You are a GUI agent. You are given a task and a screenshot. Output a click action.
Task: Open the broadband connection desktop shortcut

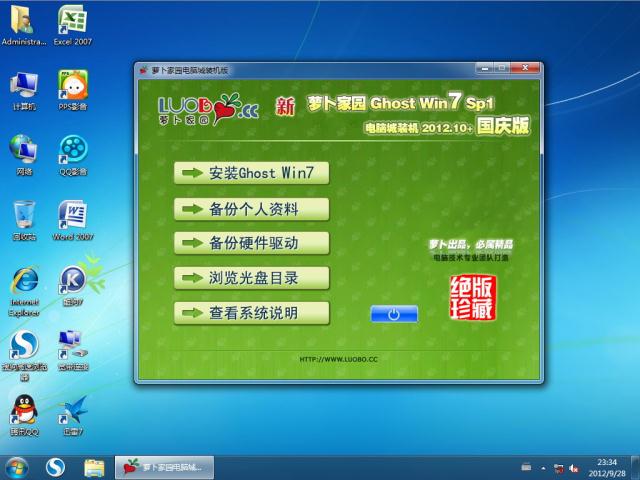[73, 350]
